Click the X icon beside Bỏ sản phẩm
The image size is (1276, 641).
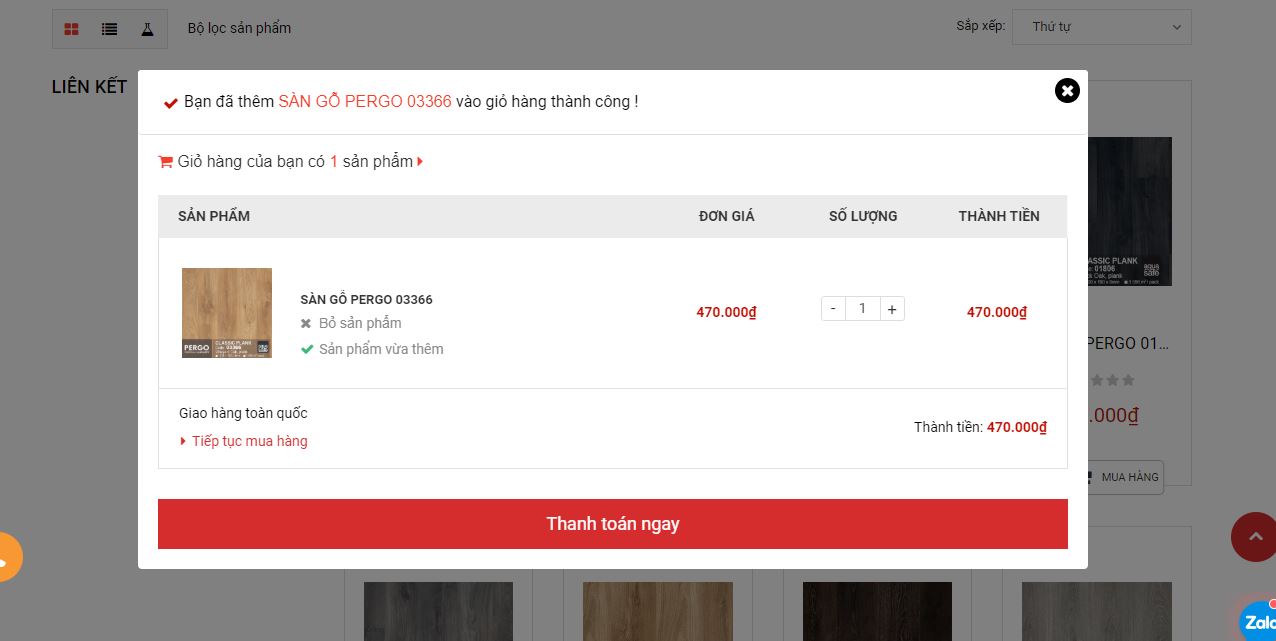tap(306, 323)
